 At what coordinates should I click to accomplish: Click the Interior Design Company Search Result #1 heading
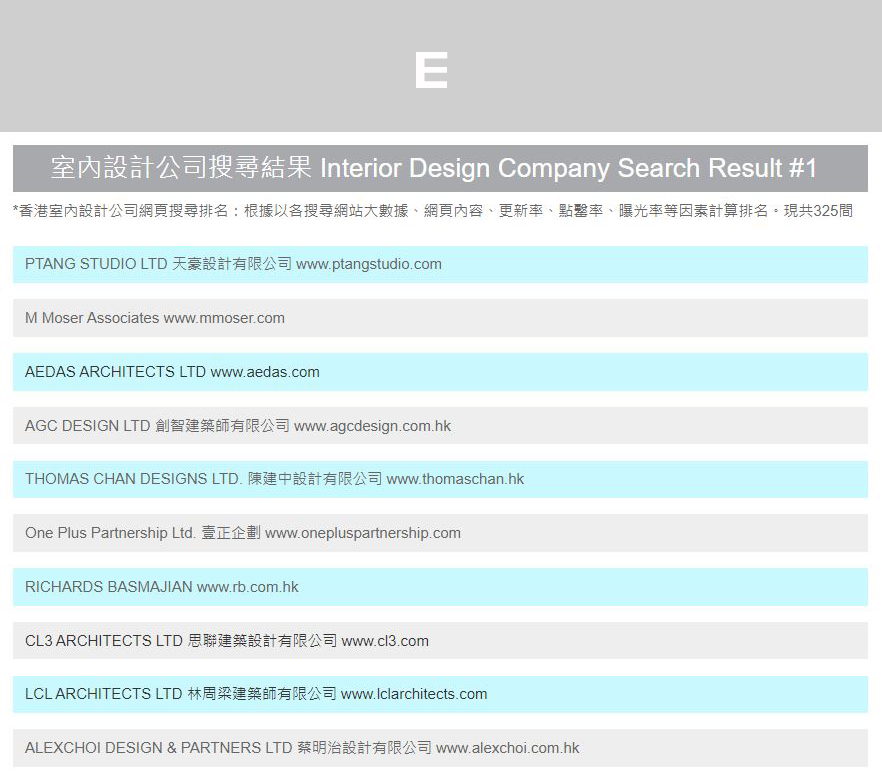(x=440, y=168)
